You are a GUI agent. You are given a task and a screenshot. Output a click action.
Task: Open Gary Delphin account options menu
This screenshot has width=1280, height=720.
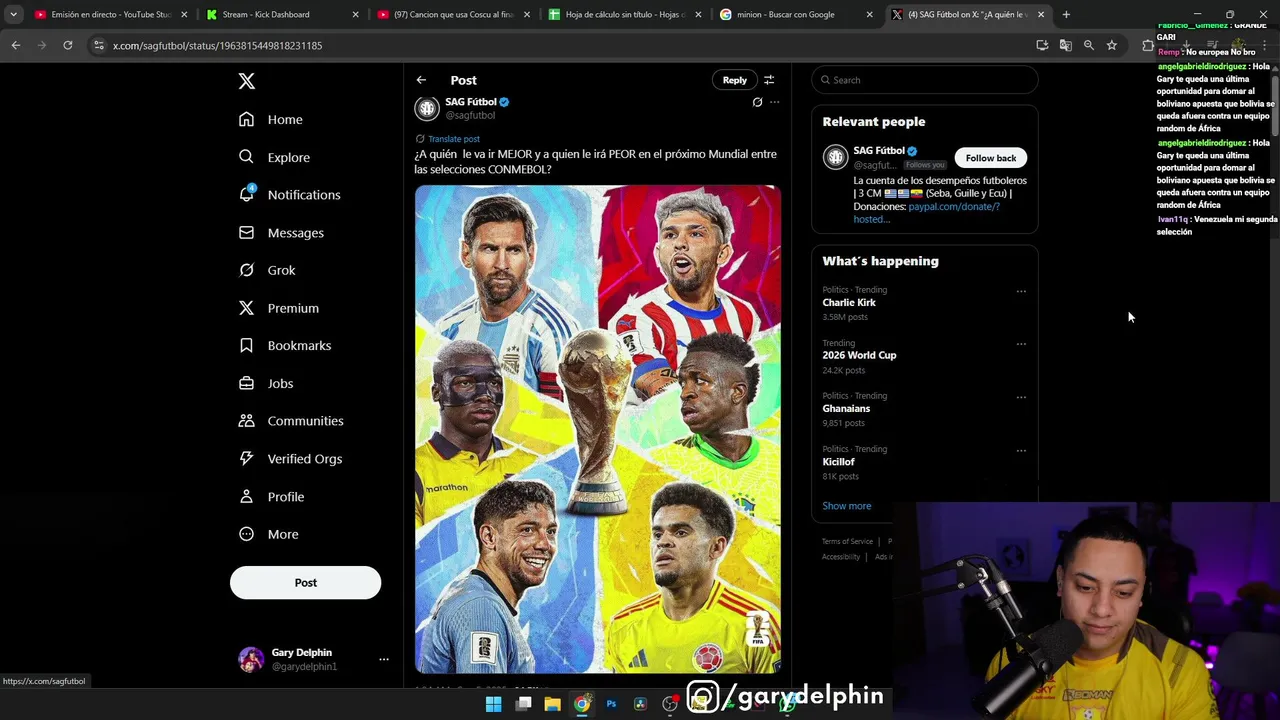point(384,659)
